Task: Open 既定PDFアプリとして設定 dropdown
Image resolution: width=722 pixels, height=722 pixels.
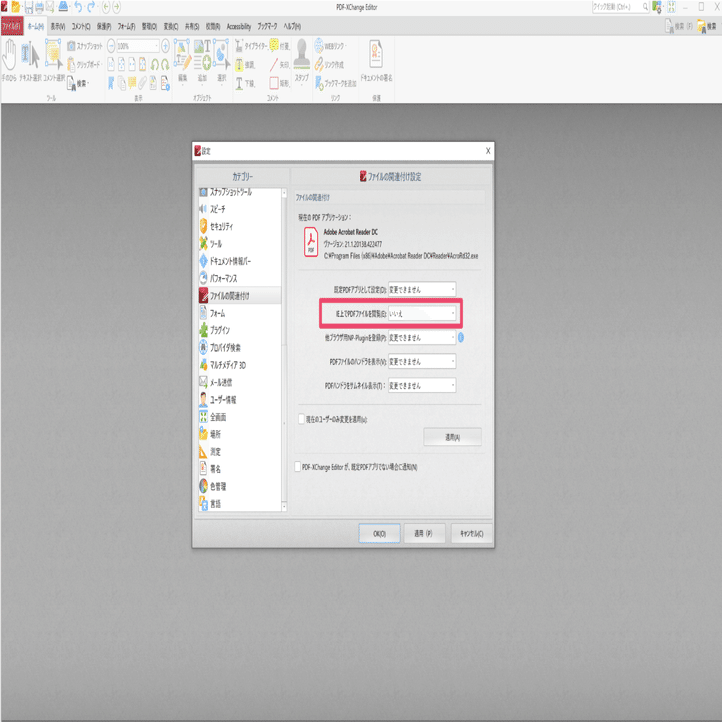Action: point(422,289)
